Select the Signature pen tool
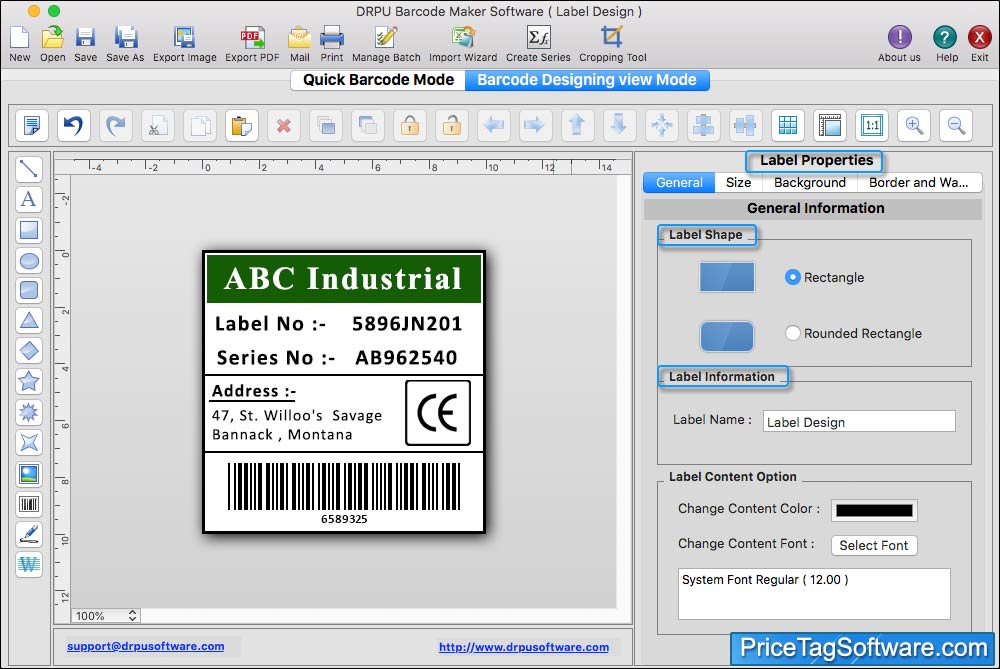Viewport: 1000px width, 669px height. click(x=29, y=534)
